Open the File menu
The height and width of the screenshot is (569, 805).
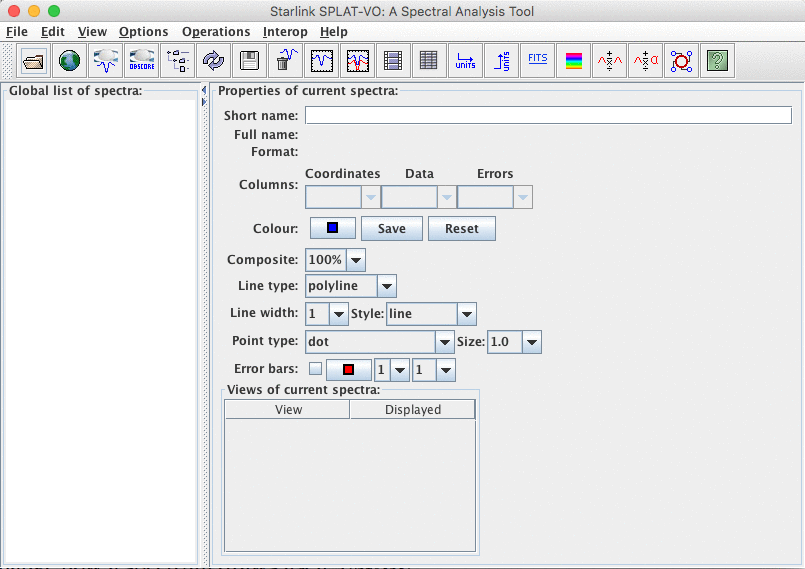(x=17, y=32)
